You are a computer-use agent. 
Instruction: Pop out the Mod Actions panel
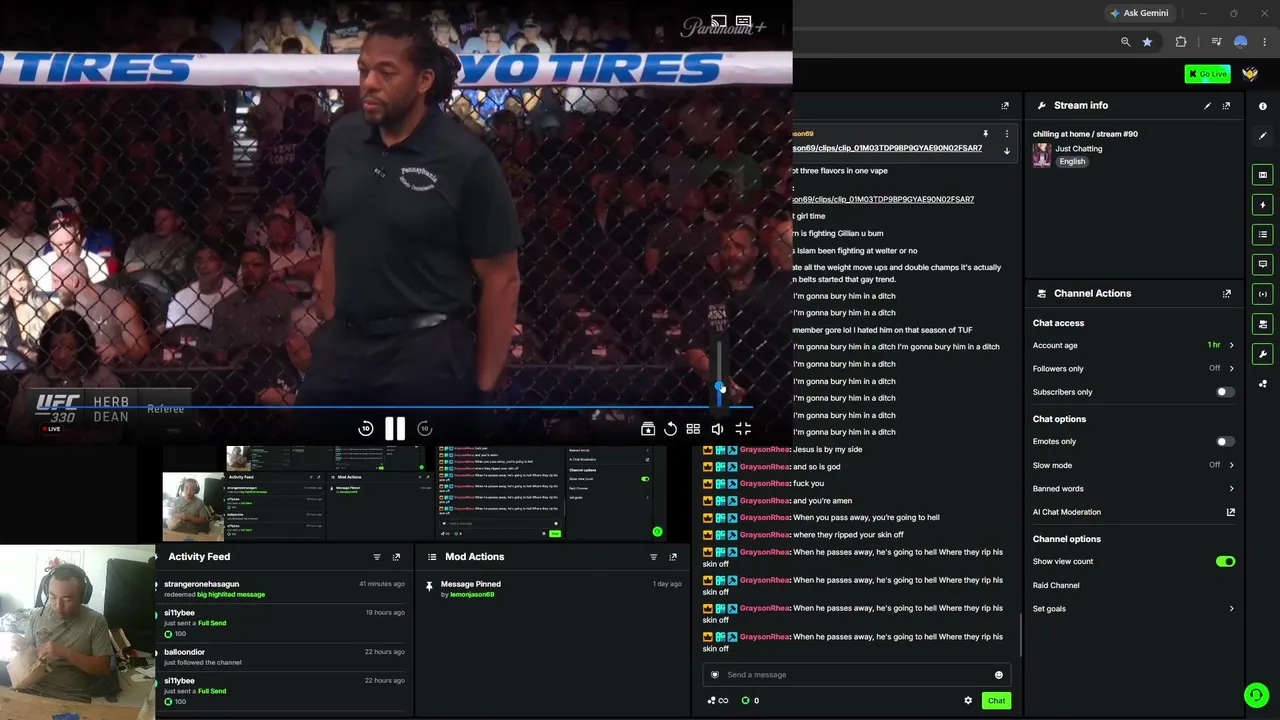673,557
